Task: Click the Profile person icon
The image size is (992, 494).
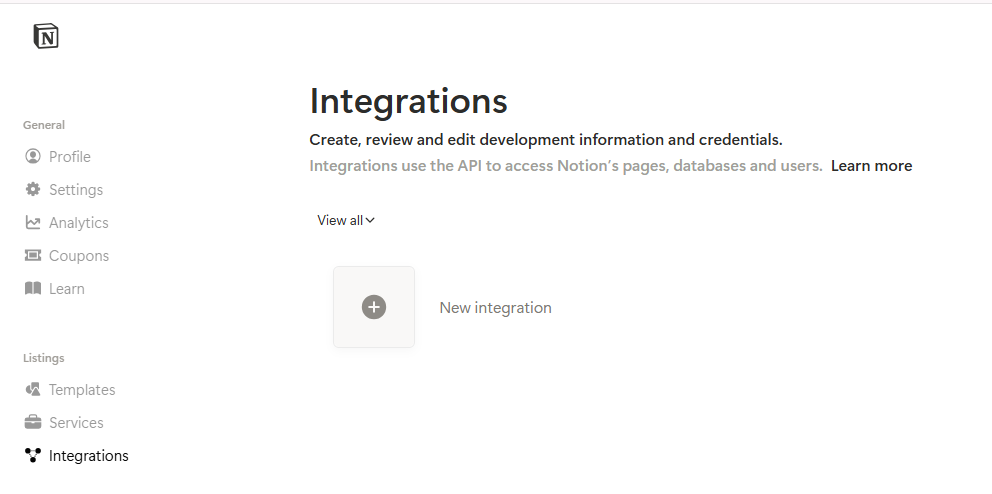Action: (x=33, y=156)
